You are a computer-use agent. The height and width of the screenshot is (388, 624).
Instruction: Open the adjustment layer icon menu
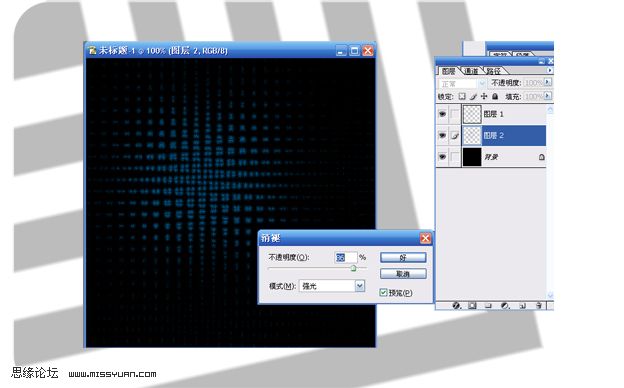pyautogui.click(x=505, y=306)
